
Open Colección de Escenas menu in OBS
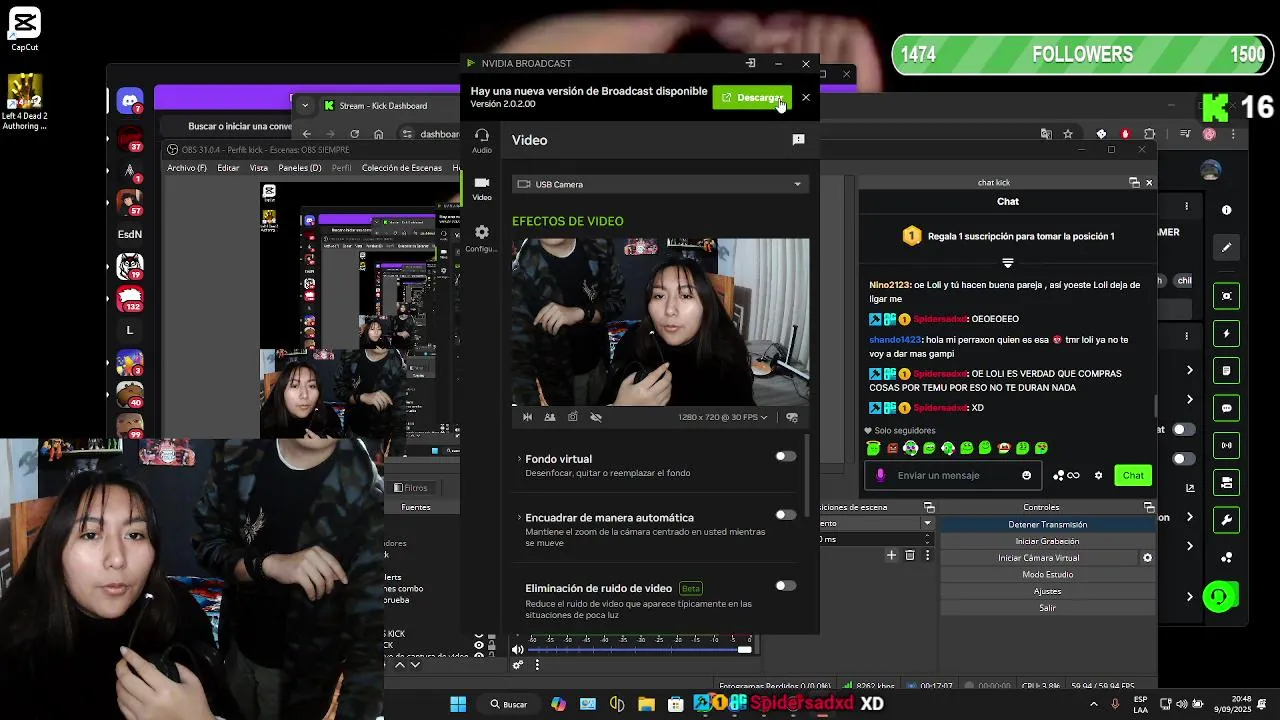coord(402,168)
